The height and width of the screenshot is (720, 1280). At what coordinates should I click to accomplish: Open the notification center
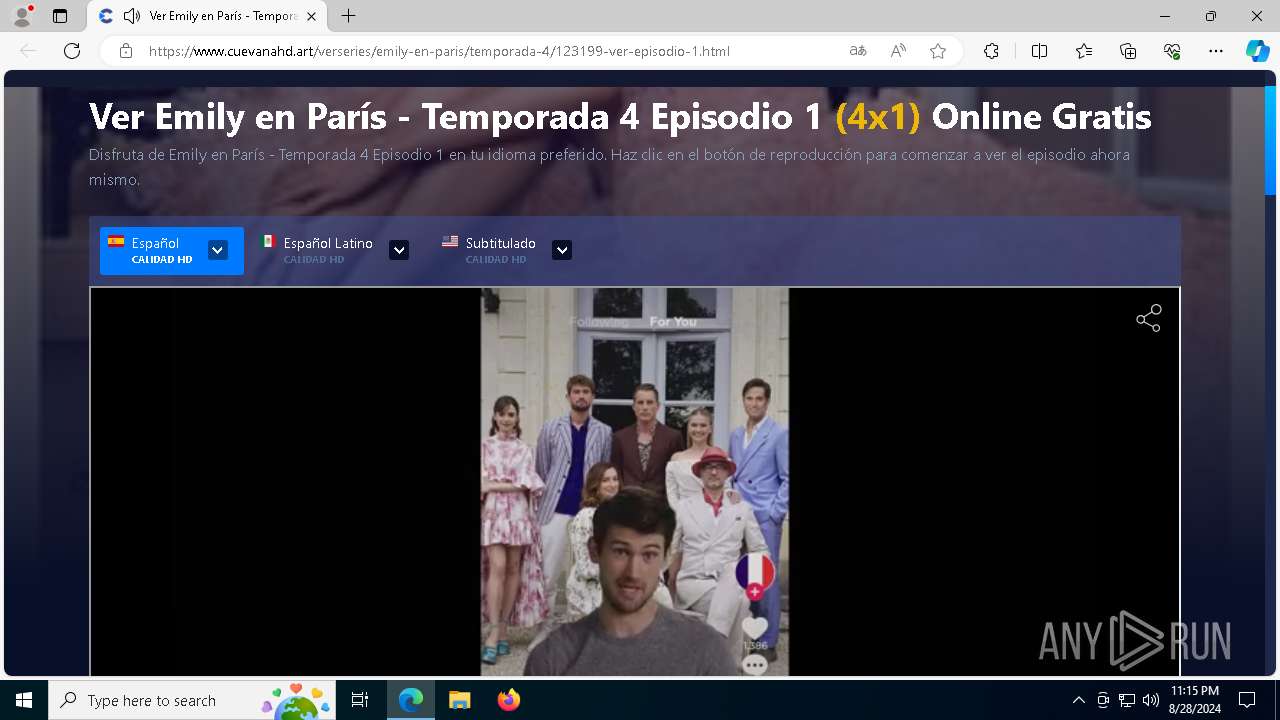pyautogui.click(x=1247, y=700)
